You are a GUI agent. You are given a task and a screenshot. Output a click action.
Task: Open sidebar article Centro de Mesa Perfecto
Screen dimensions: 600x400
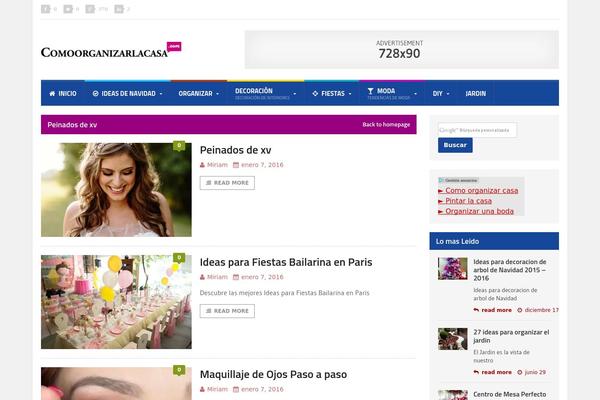[510, 394]
